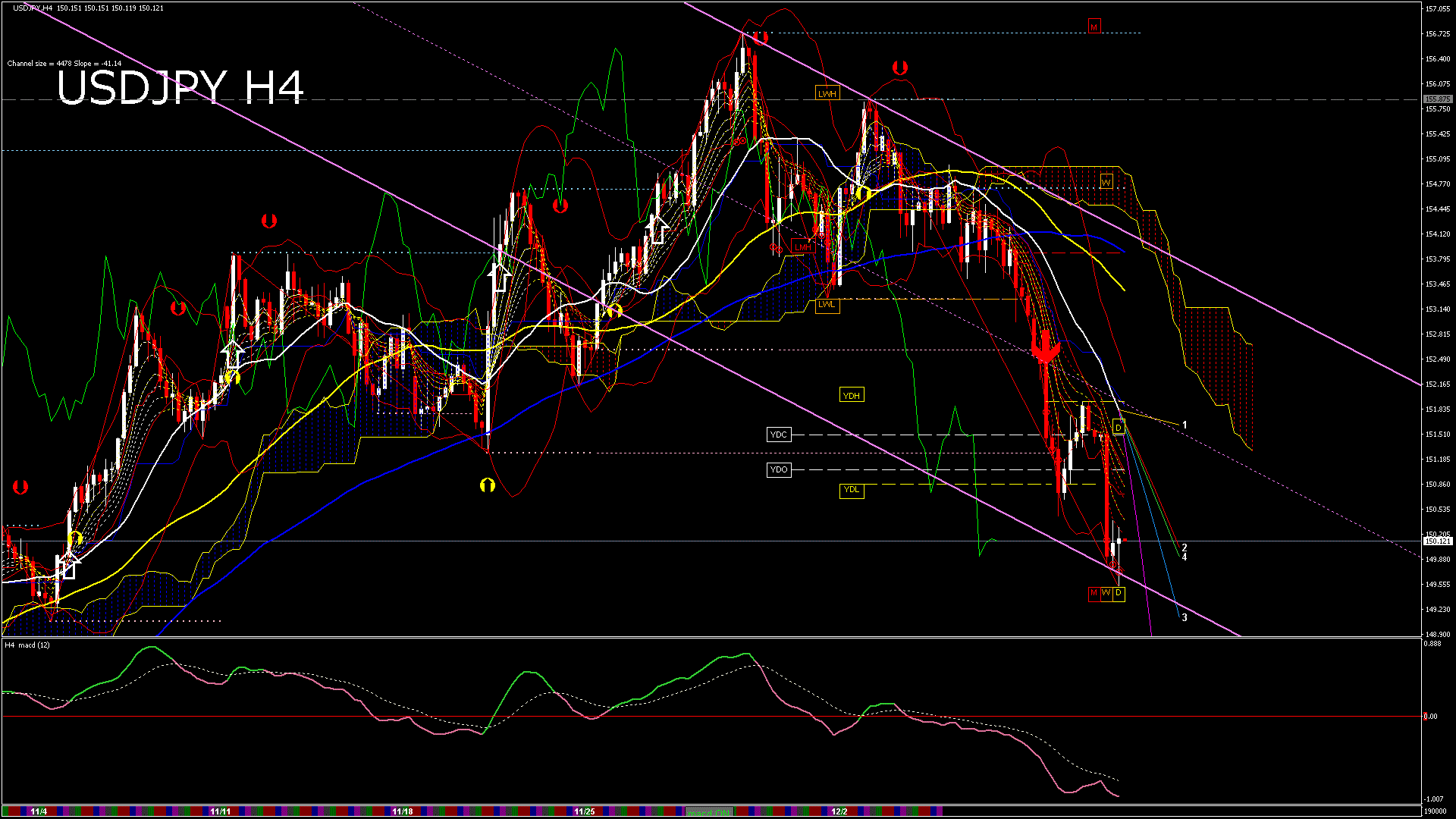Click the 12/2 date label on timeline
The width and height of the screenshot is (1456, 819).
coord(839,811)
